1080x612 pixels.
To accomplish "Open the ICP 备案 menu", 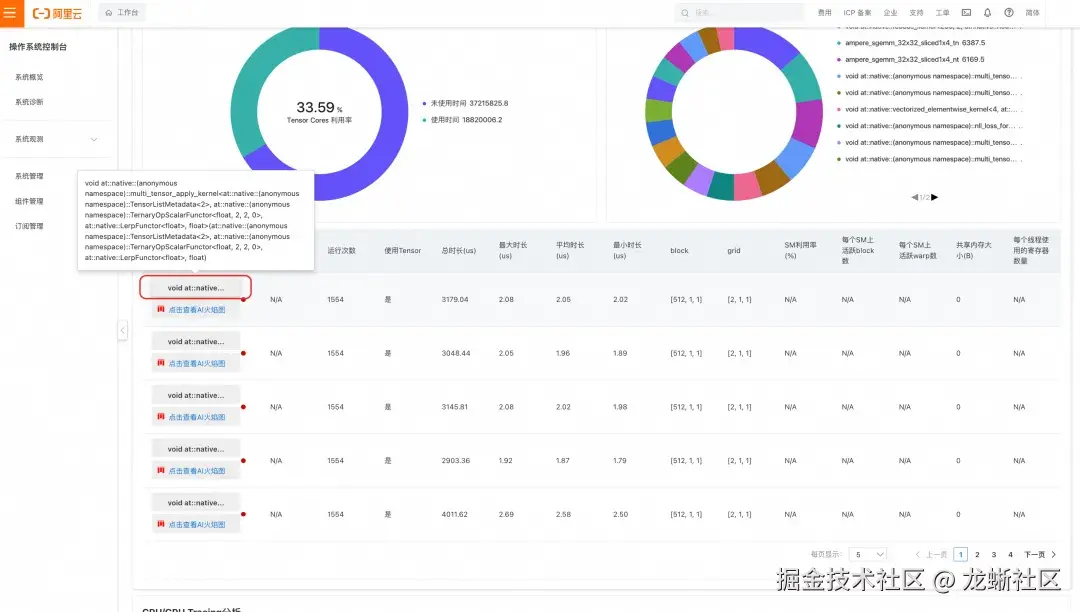I will [857, 12].
